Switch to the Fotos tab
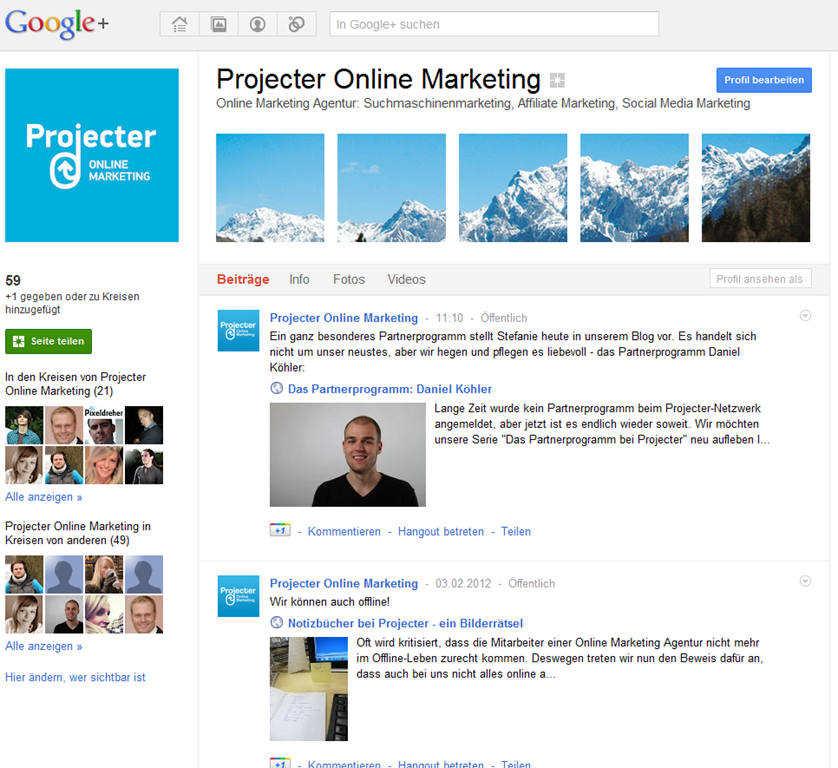838x768 pixels. (349, 280)
